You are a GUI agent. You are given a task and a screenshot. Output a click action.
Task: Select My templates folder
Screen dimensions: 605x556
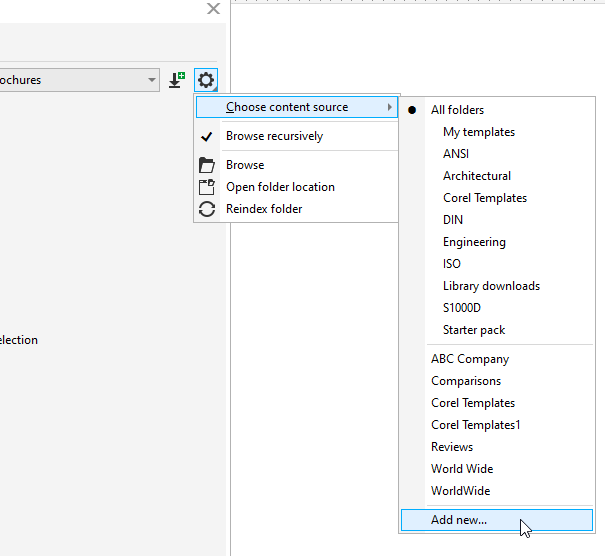(x=479, y=132)
